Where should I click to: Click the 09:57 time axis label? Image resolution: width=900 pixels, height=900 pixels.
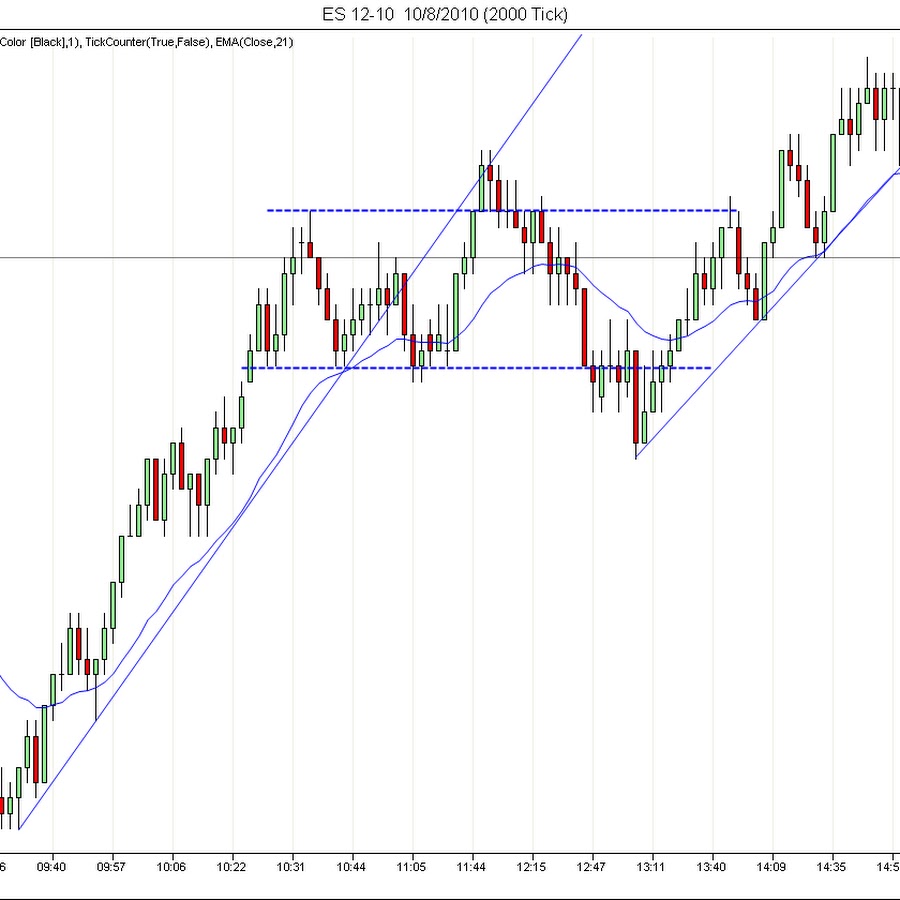click(112, 867)
